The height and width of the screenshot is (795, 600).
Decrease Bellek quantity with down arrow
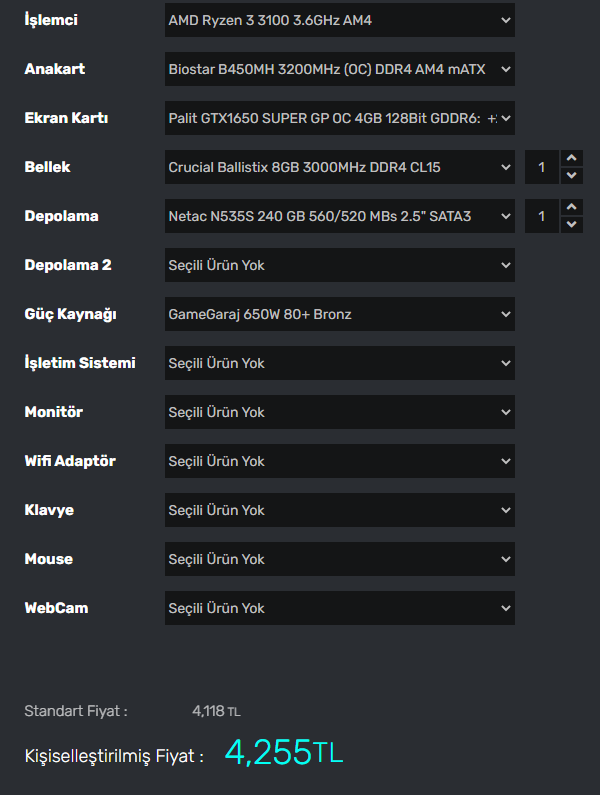click(x=571, y=176)
